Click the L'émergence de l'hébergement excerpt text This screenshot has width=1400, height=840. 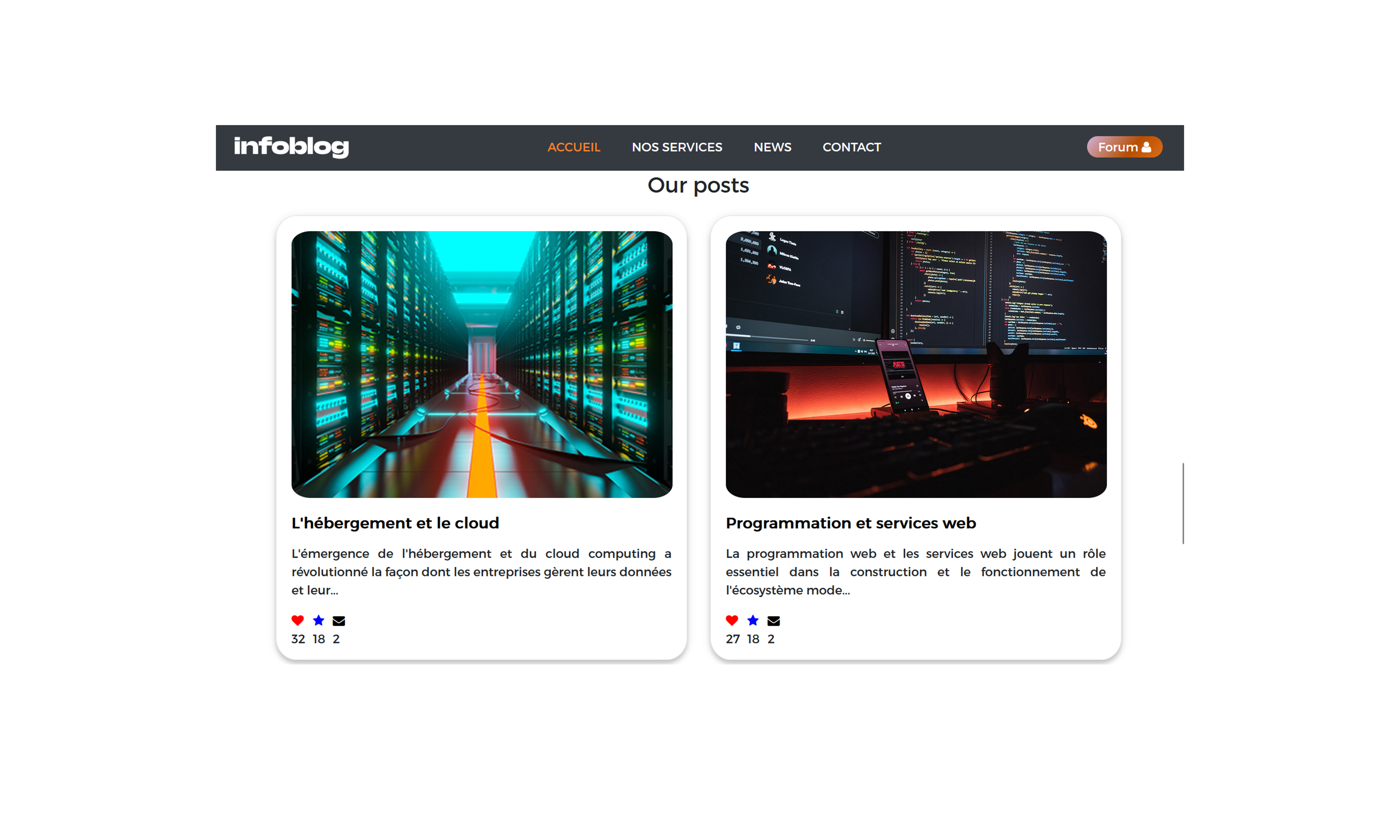tap(482, 572)
